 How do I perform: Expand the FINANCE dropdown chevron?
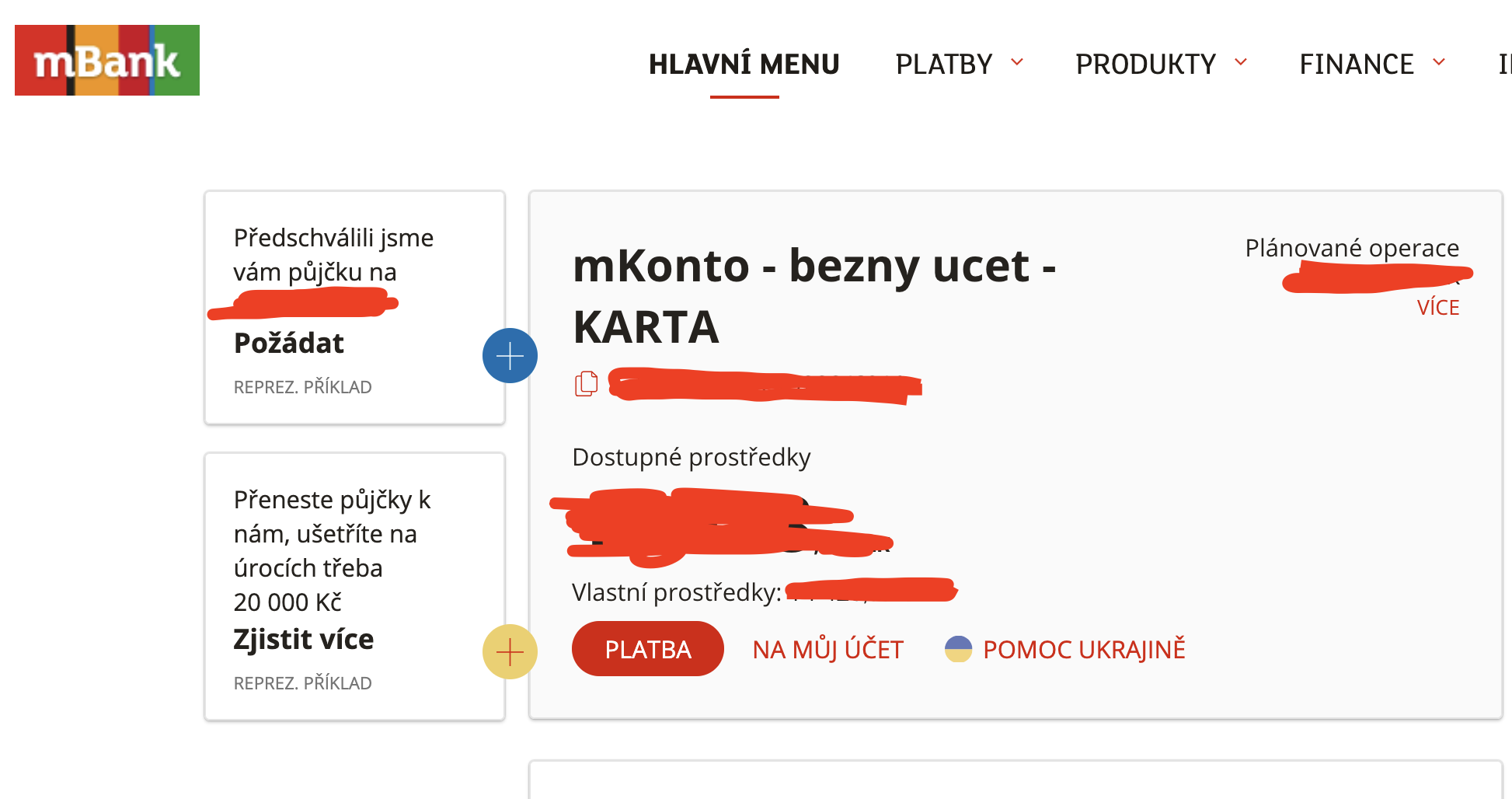[x=1439, y=62]
